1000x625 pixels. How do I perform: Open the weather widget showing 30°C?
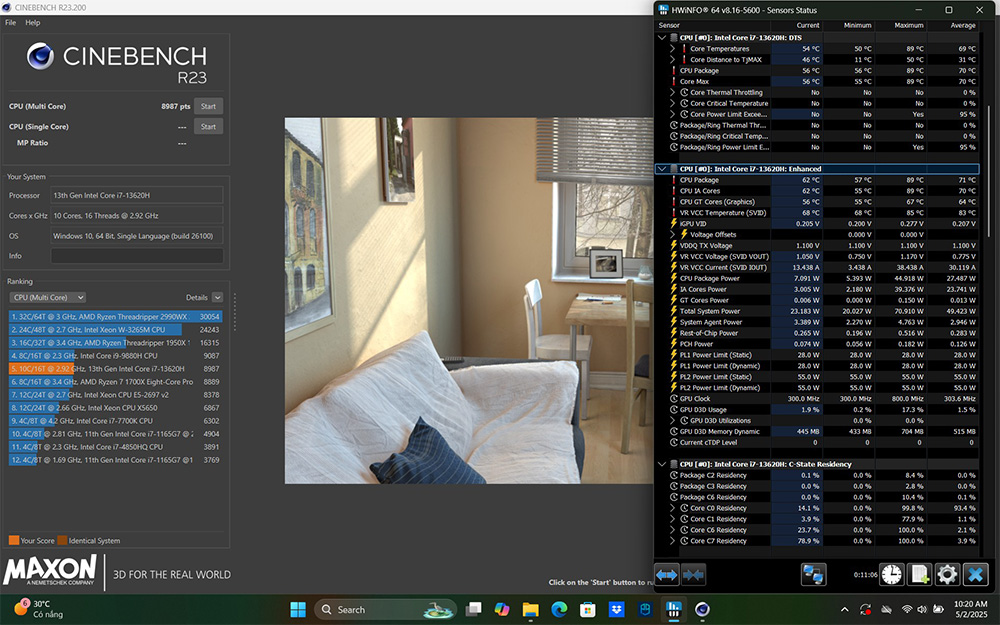(40, 609)
